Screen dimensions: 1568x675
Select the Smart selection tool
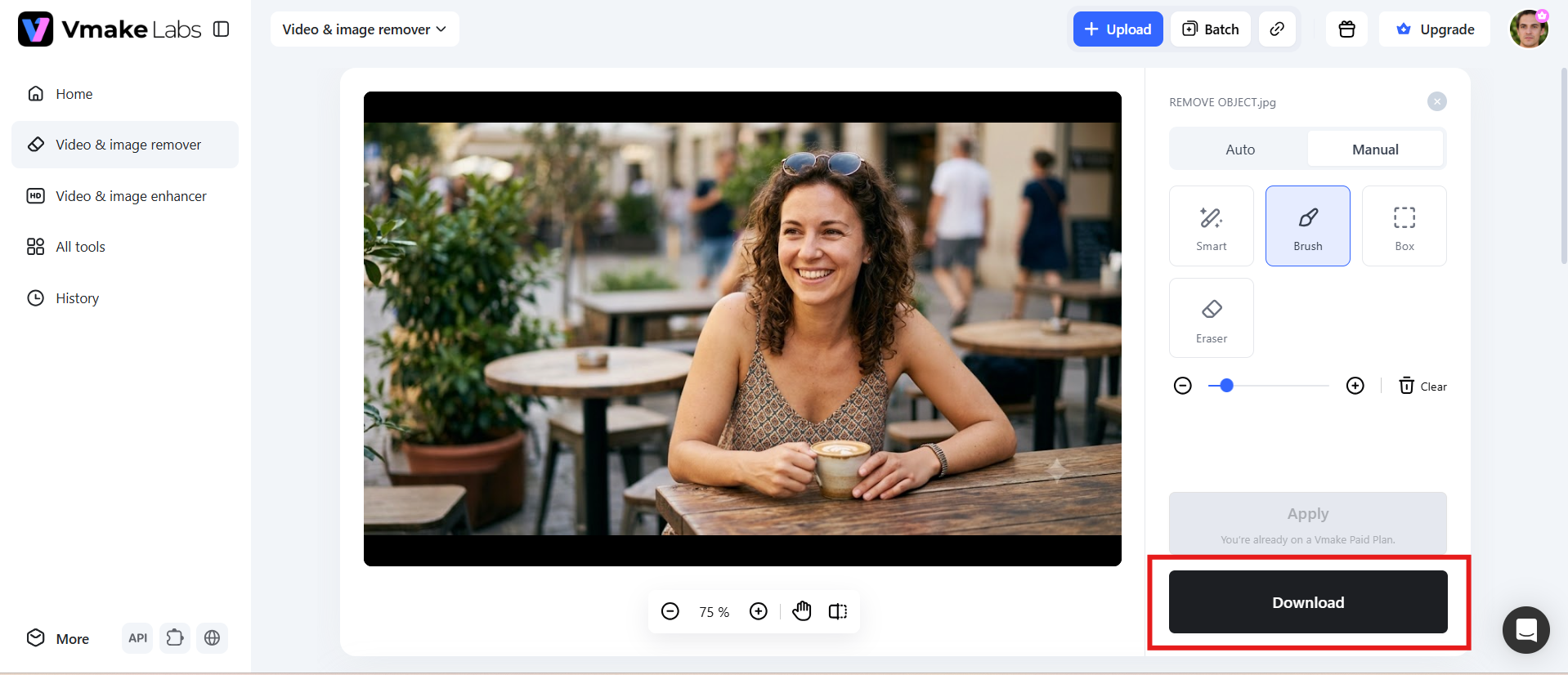(1212, 226)
